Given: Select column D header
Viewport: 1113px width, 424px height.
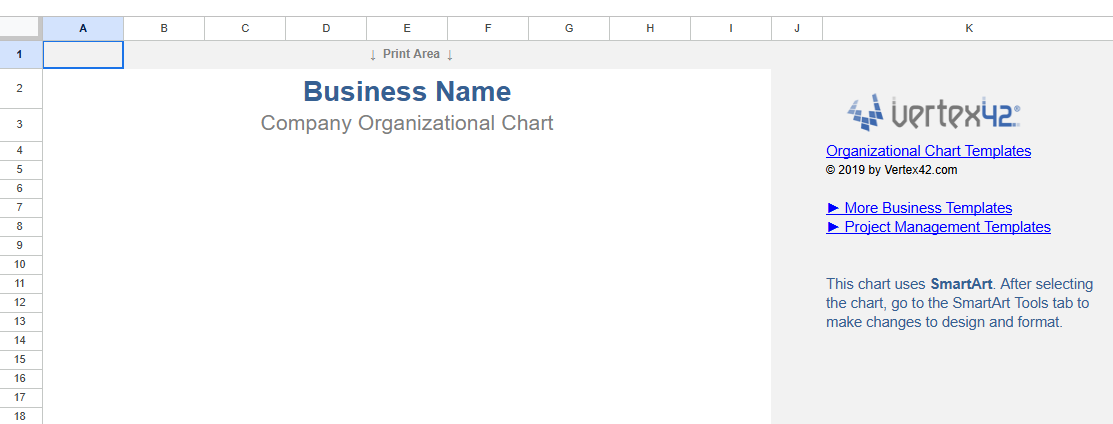Looking at the screenshot, I should [x=326, y=28].
